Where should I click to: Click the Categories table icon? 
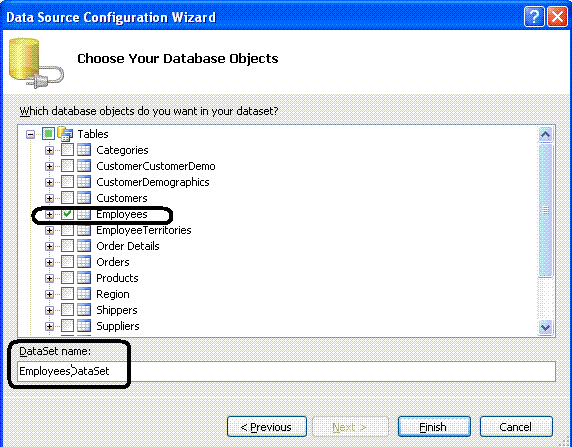(x=84, y=150)
